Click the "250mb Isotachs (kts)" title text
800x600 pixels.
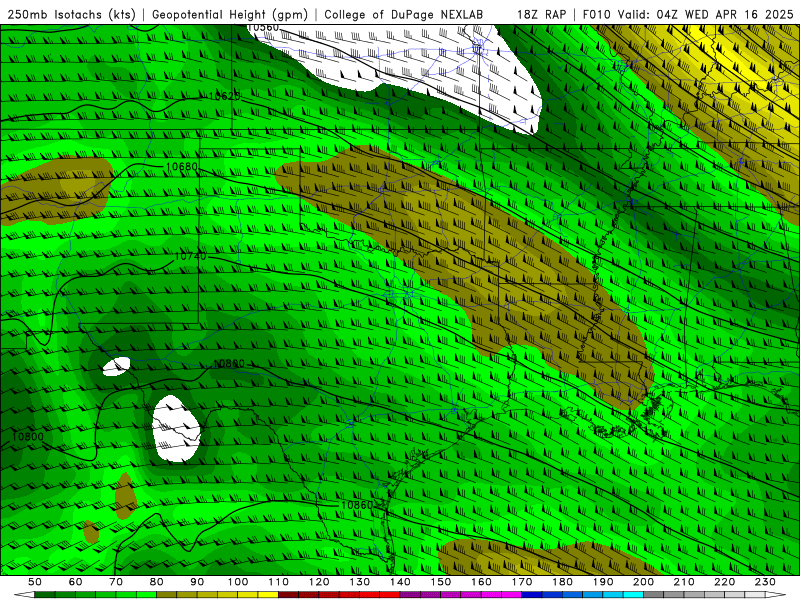point(71,14)
